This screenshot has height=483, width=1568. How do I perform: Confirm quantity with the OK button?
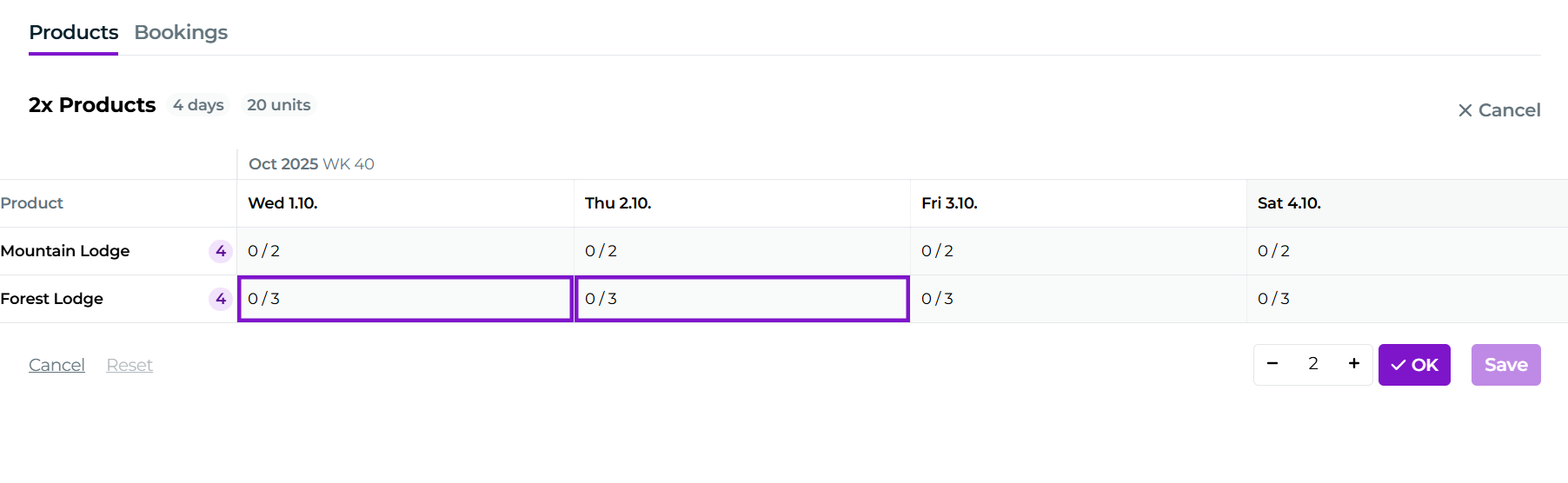coord(1414,365)
